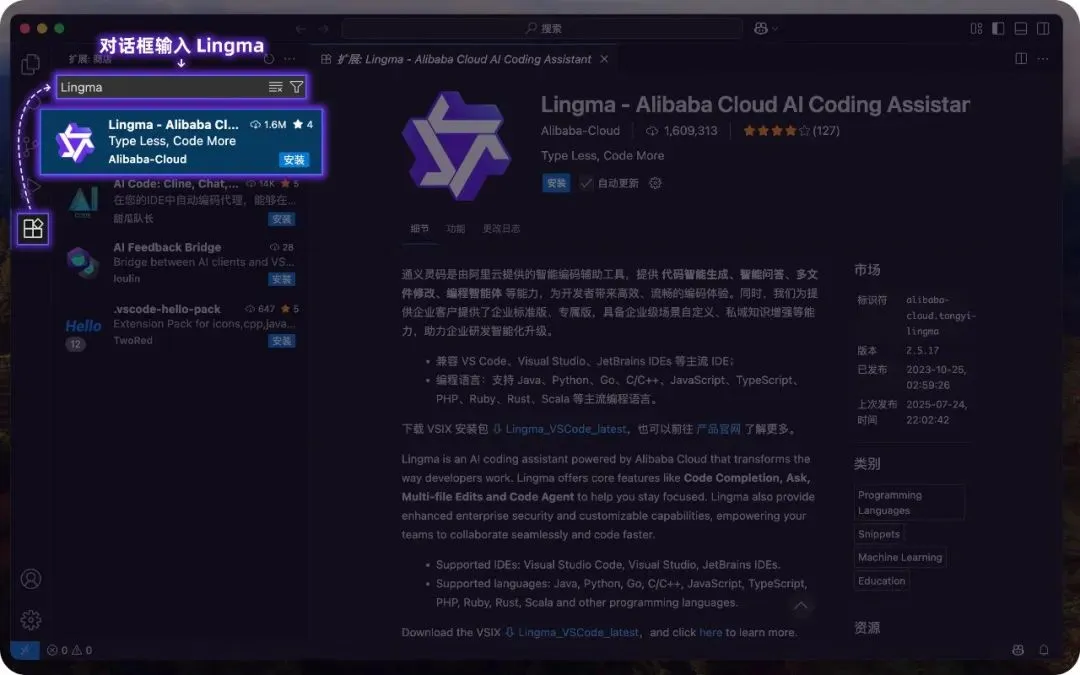This screenshot has width=1080, height=675.
Task: Go back with title bar arrow
Action: [300, 28]
